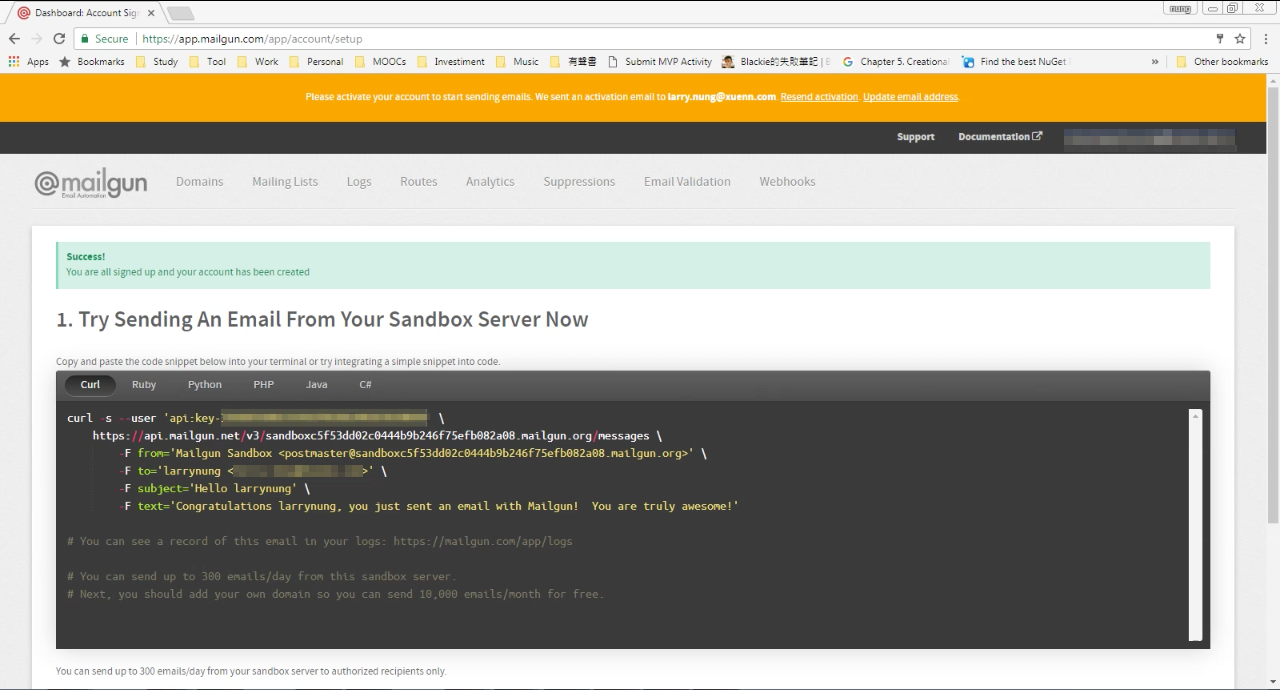Open the Blackie bookmark with avatar
This screenshot has height=690, width=1280.
776,62
